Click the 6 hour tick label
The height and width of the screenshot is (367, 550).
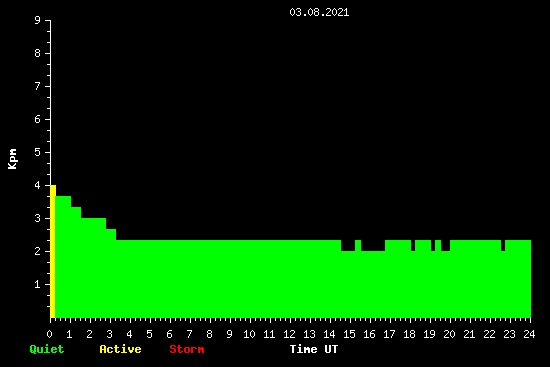click(169, 334)
